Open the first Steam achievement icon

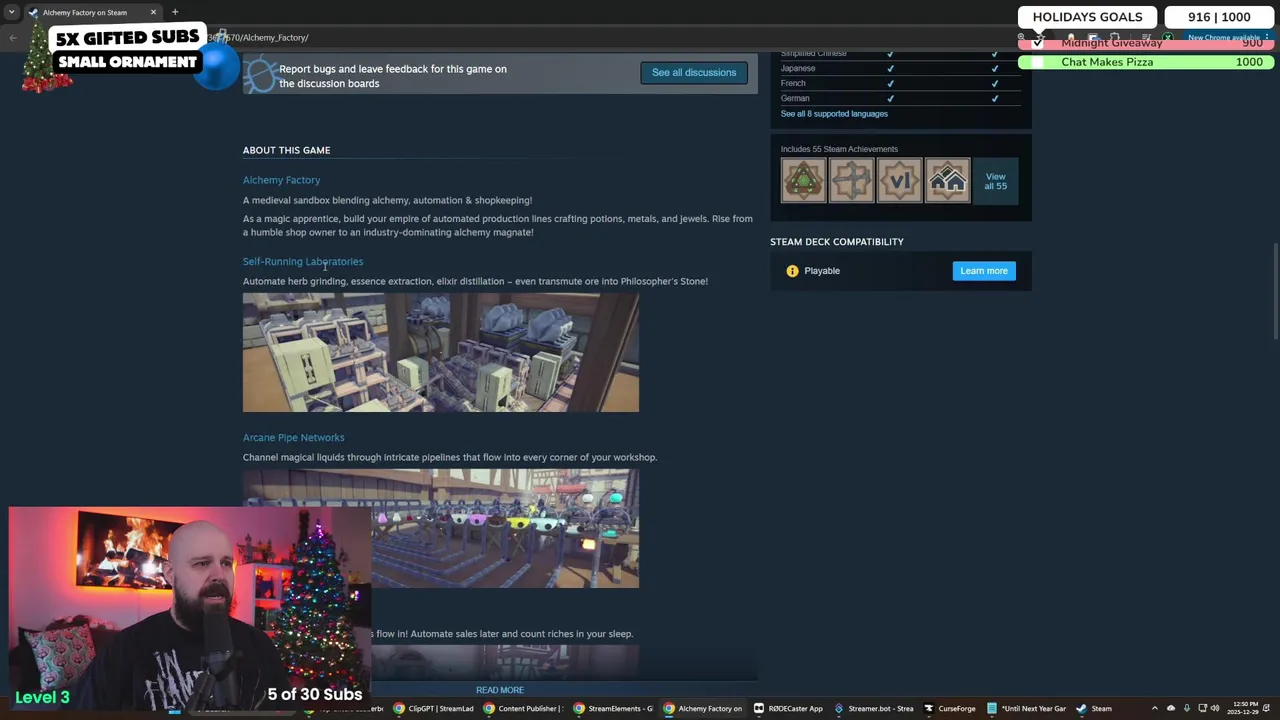coord(803,181)
